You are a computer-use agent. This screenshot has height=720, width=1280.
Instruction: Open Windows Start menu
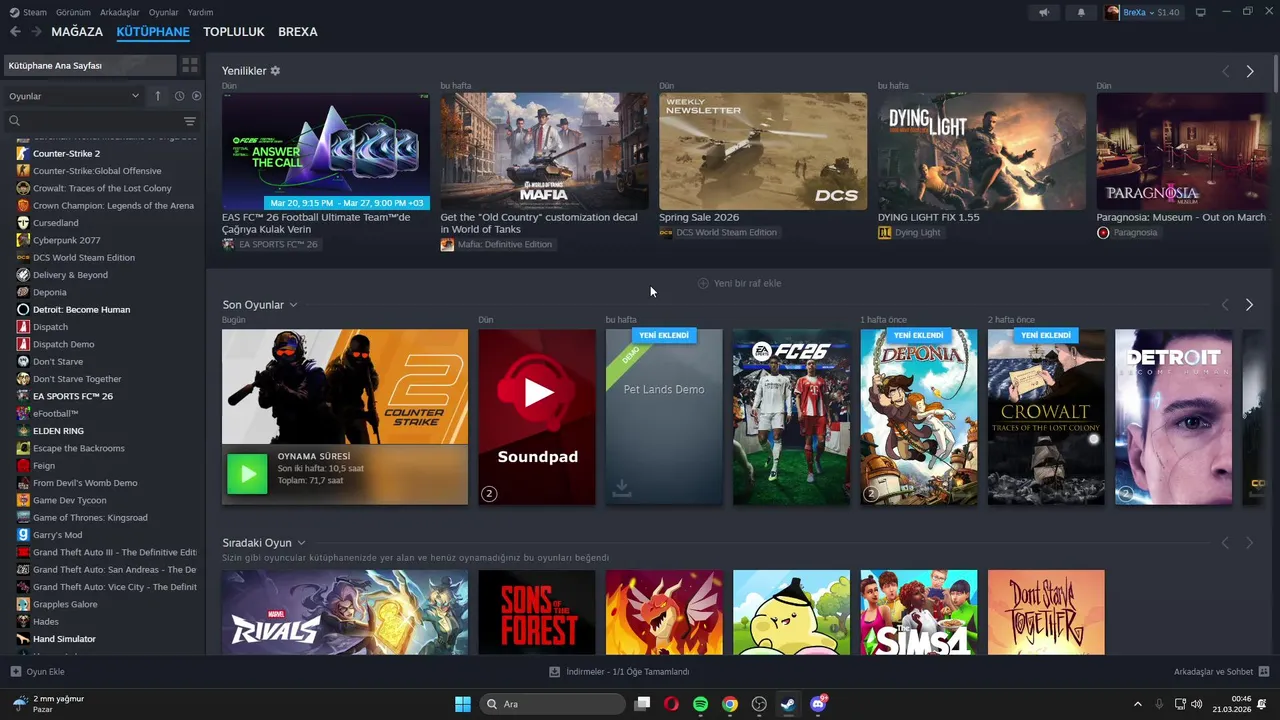point(463,704)
